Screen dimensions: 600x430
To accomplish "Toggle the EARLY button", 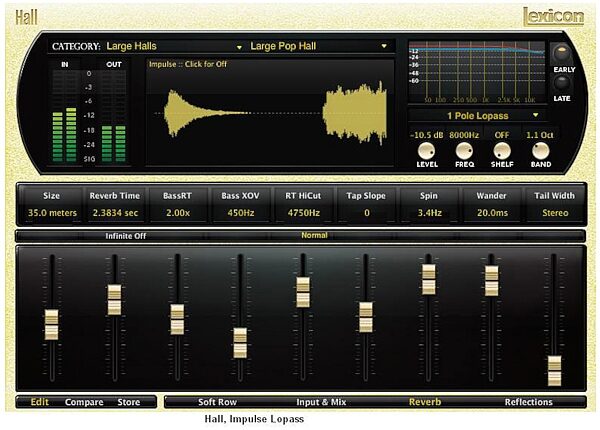I will click(x=561, y=53).
